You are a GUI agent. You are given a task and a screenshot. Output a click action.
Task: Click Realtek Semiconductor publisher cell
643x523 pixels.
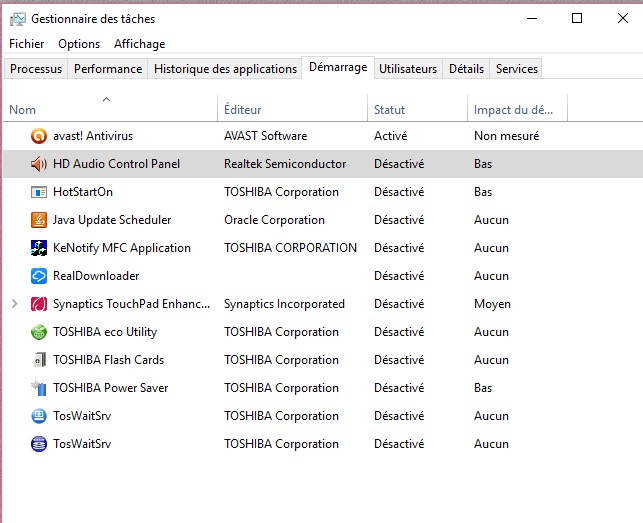[x=285, y=164]
